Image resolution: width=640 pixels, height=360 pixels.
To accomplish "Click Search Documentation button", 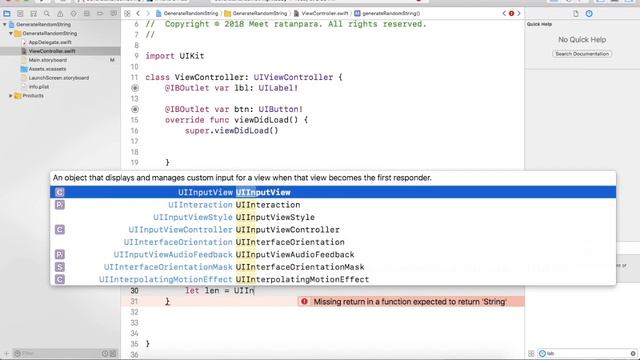I will [582, 54].
